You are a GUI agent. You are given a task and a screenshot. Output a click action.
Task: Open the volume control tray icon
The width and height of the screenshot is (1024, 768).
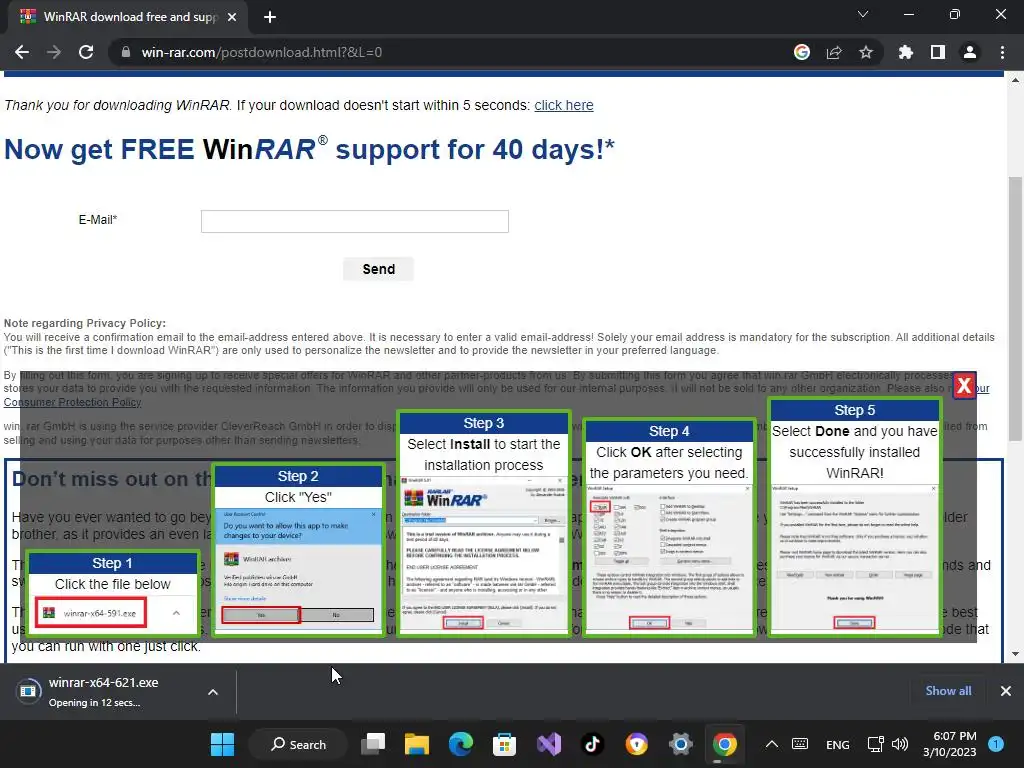(x=900, y=744)
